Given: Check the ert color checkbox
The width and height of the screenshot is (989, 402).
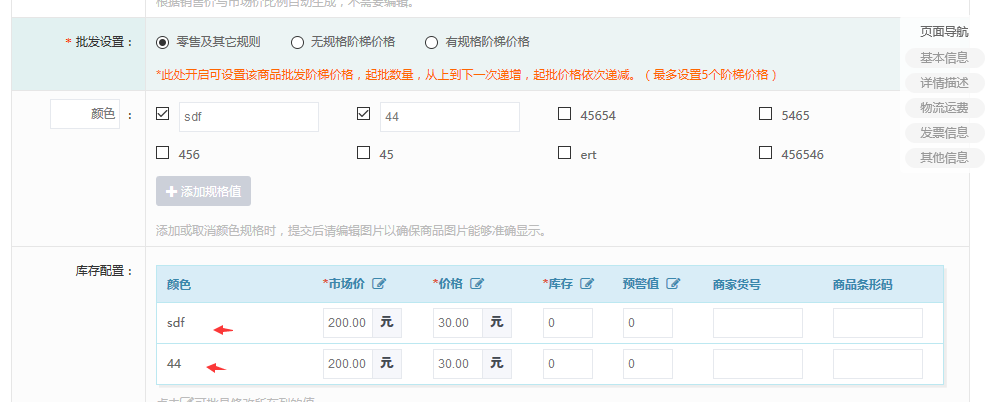Looking at the screenshot, I should (x=565, y=153).
